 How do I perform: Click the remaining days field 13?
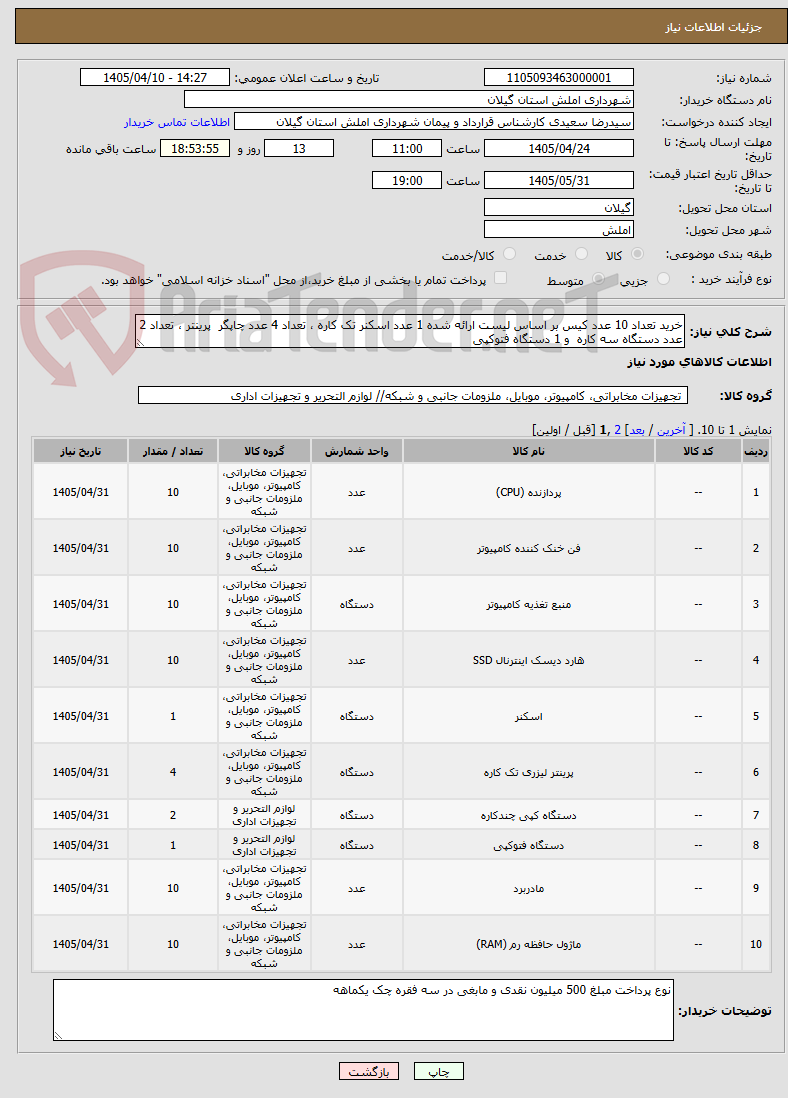(x=299, y=148)
